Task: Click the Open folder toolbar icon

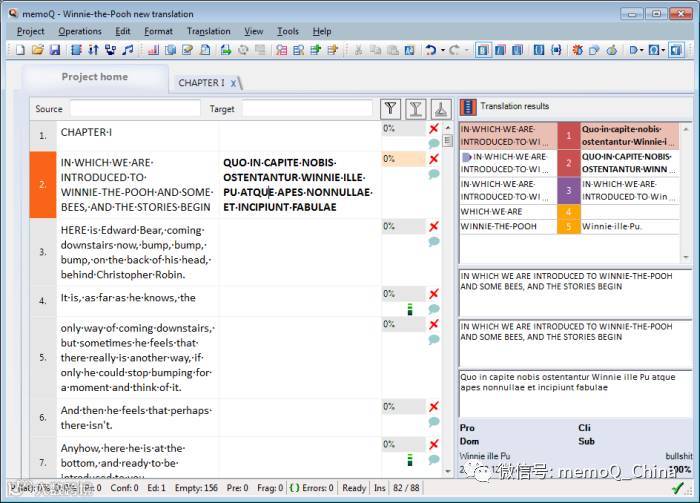Action: pos(38,50)
